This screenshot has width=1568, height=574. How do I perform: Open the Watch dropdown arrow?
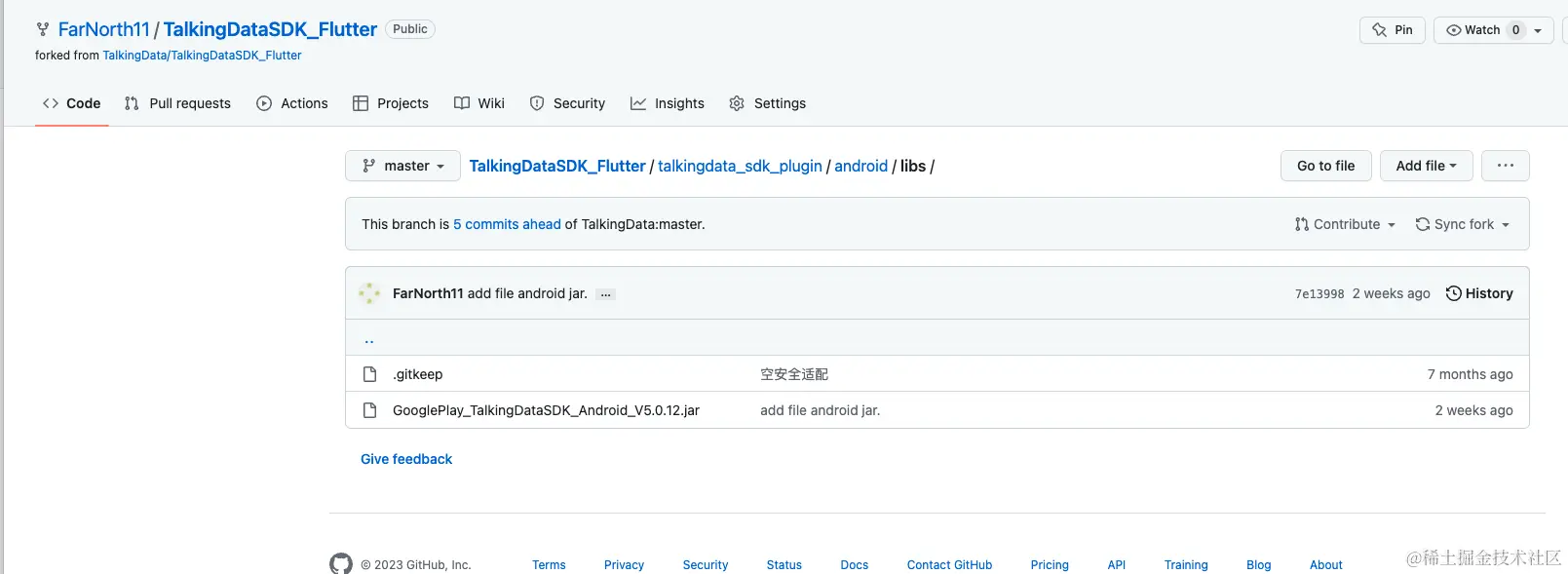point(1538,30)
